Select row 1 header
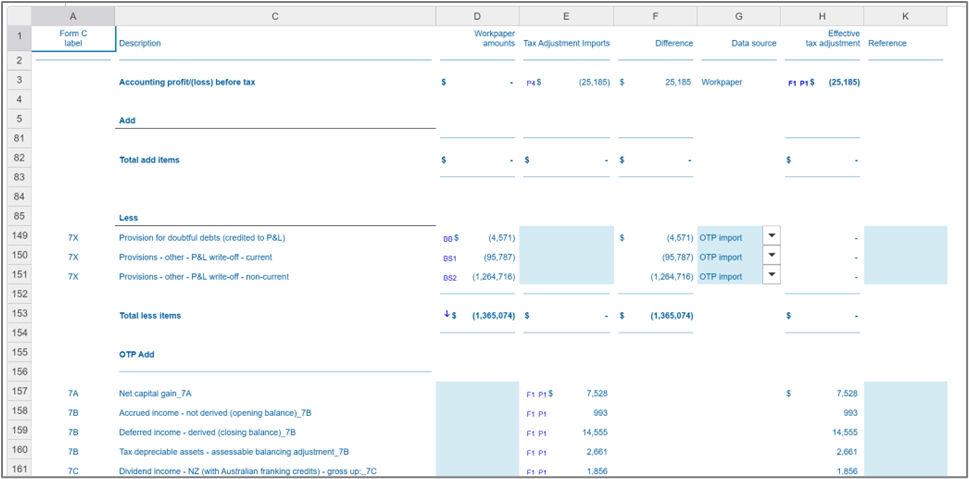969x479 pixels. click(20, 38)
